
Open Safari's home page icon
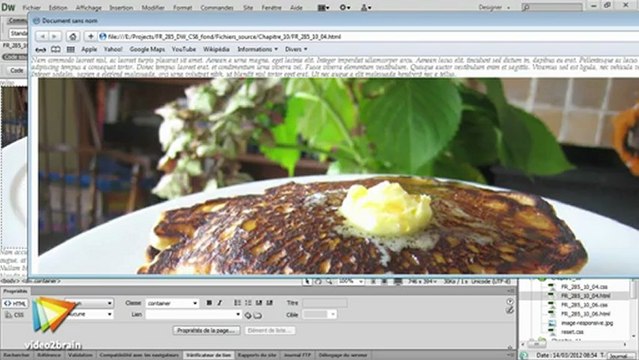[73, 37]
